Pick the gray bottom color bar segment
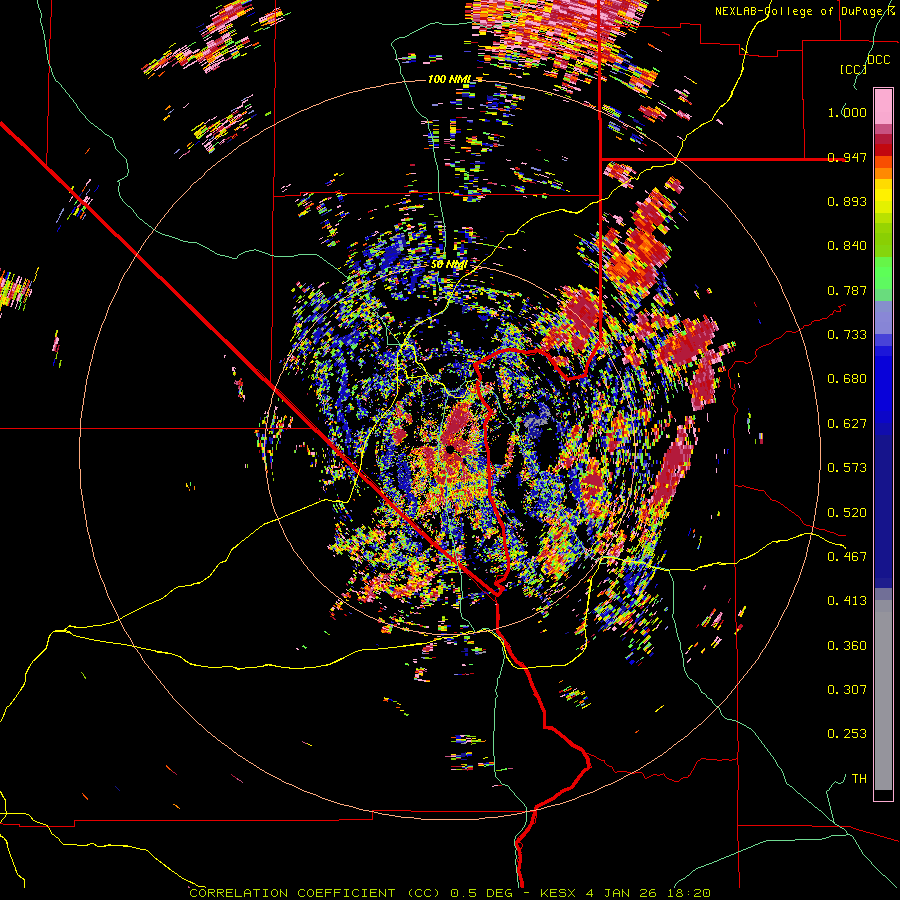 click(883, 695)
